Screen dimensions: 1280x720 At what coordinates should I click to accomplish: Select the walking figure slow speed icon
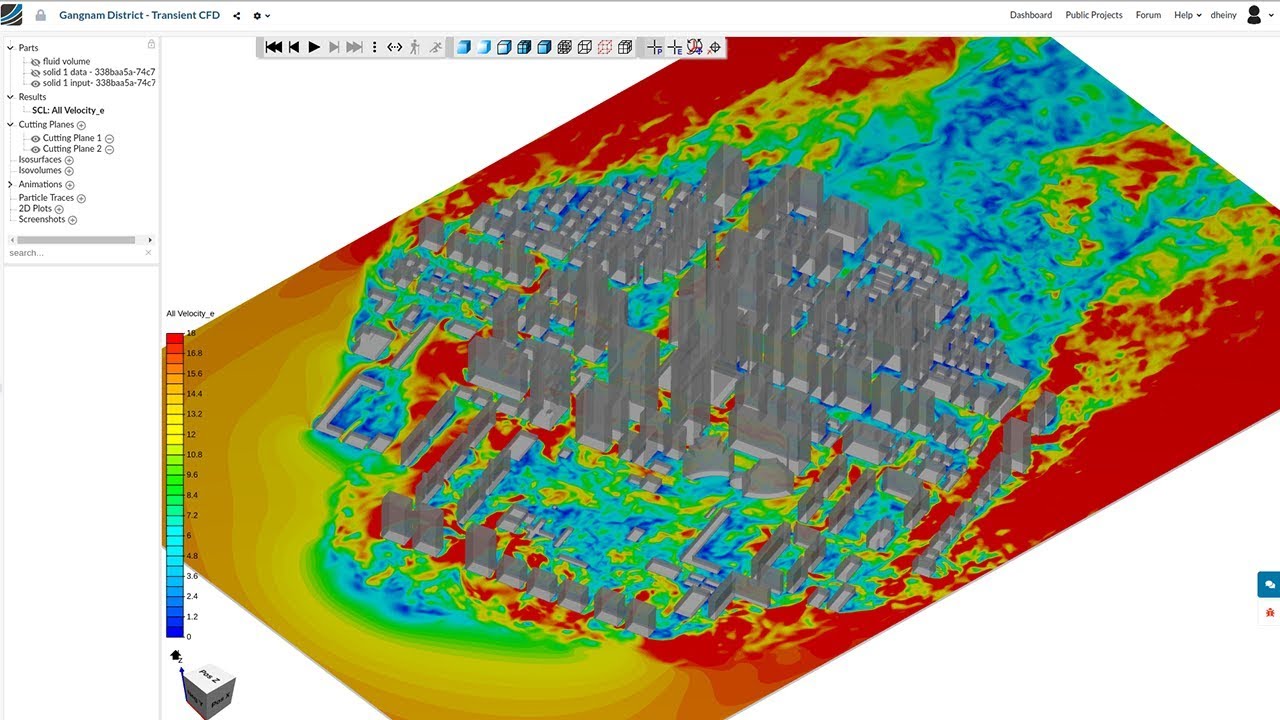[415, 47]
